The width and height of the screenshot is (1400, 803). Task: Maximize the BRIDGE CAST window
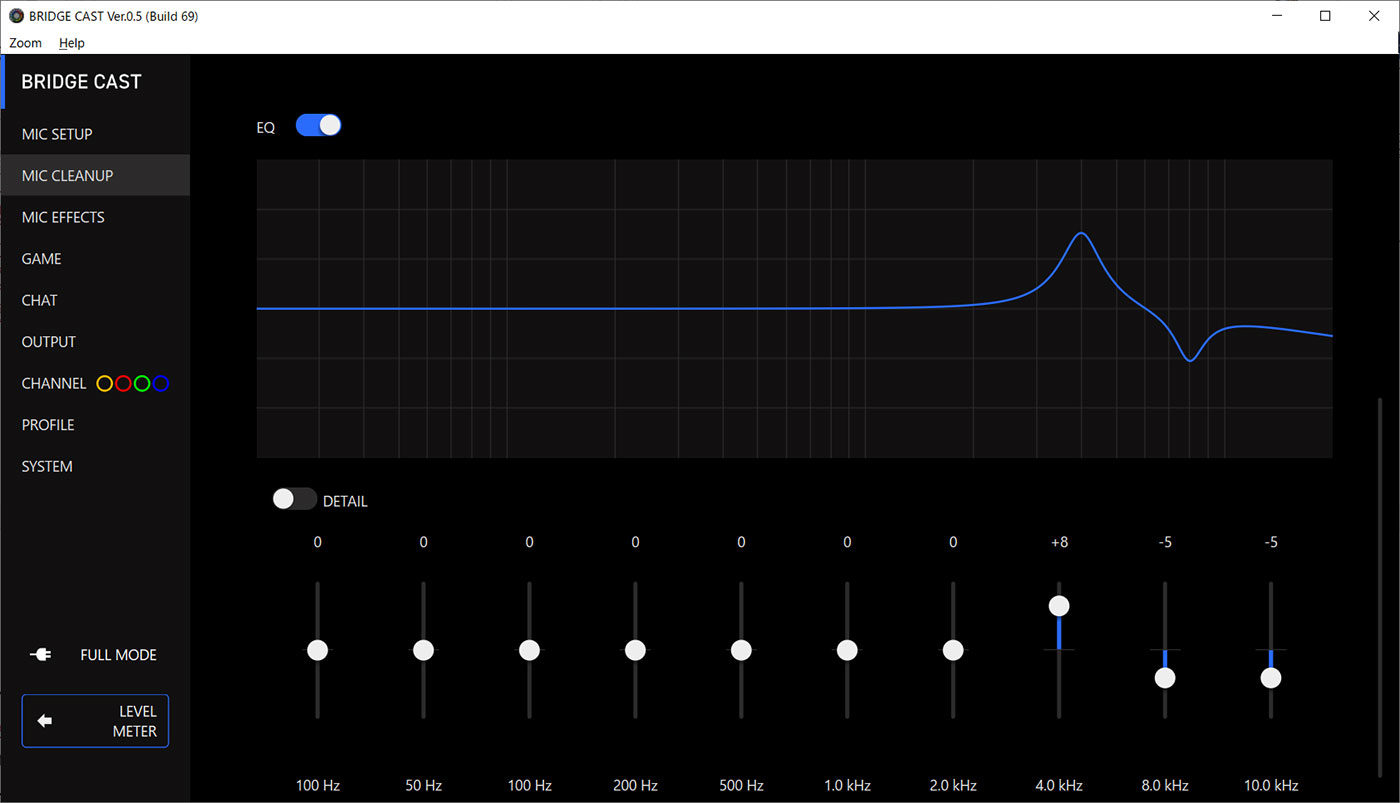[1325, 16]
